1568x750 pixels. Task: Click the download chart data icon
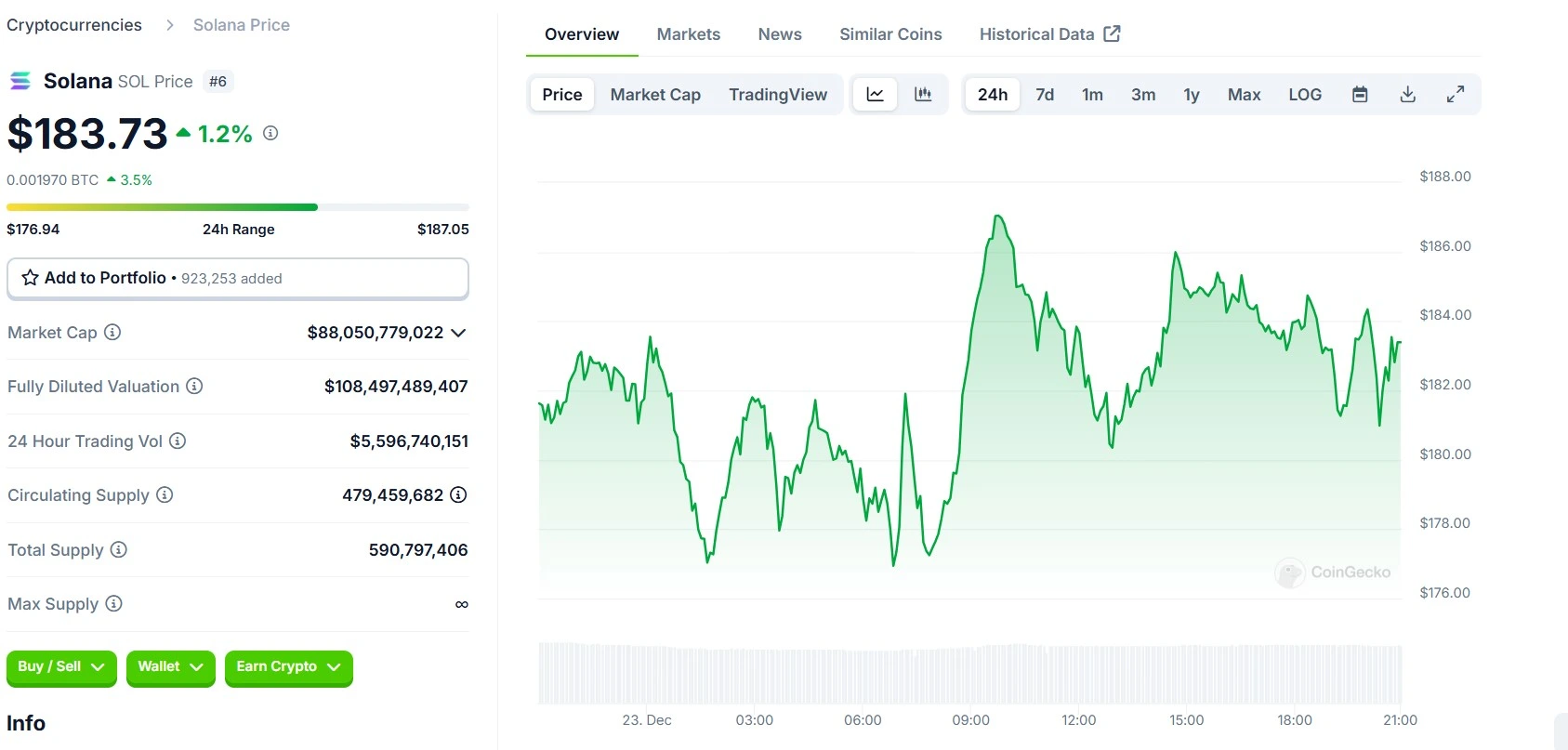1408,94
